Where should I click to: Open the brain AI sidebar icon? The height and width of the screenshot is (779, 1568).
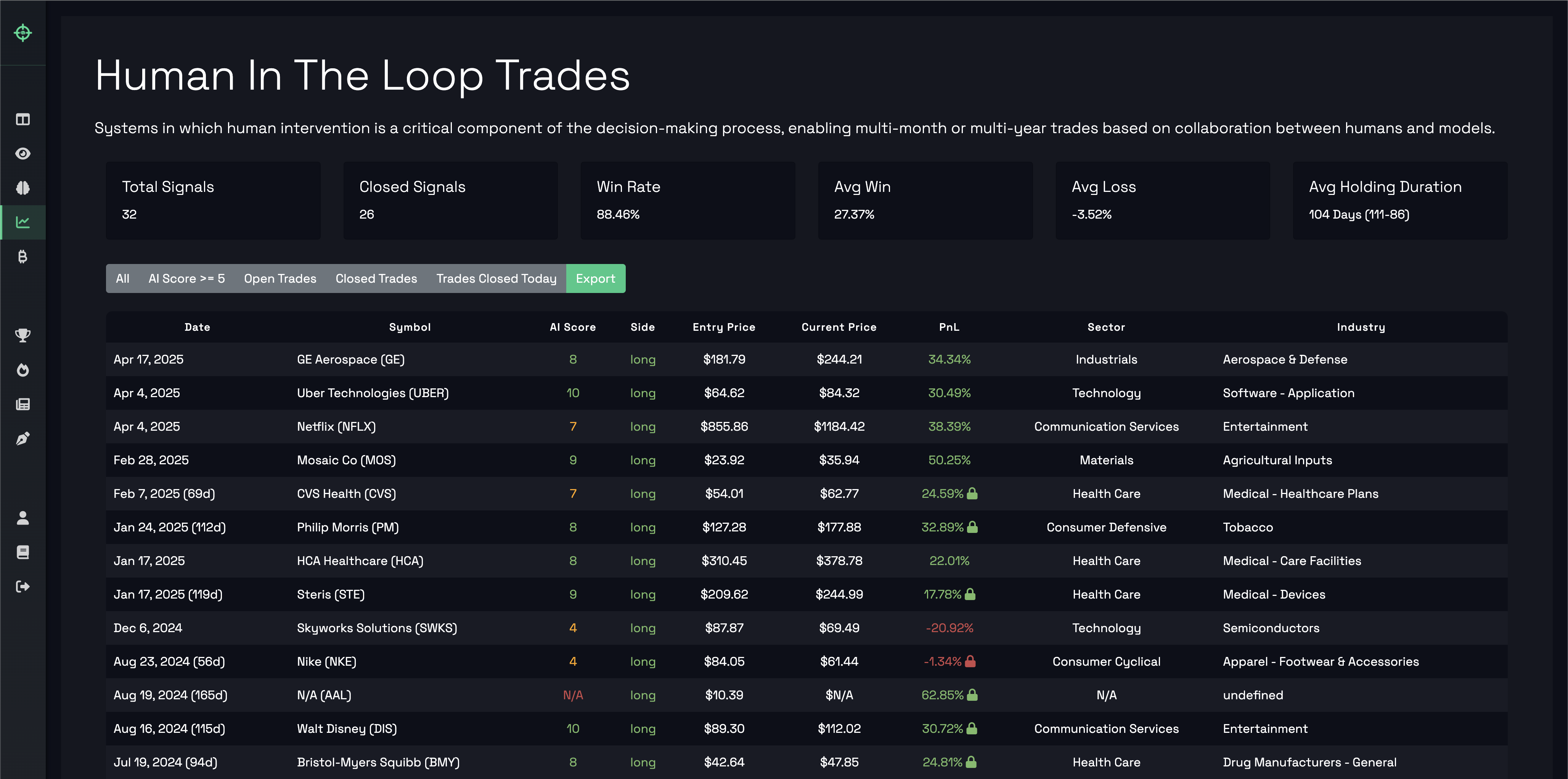coord(22,188)
